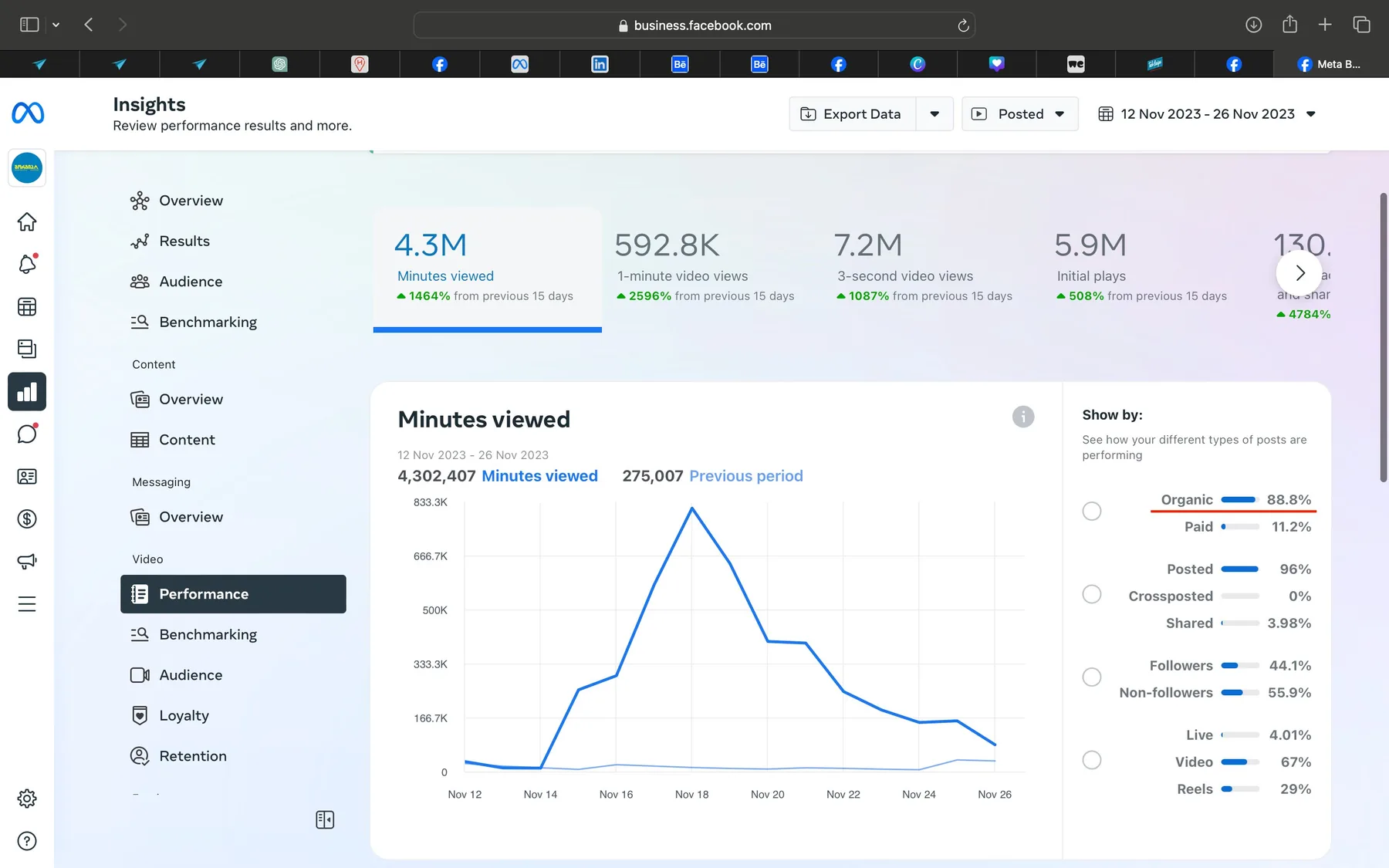
Task: Show next metric cards arrow
Action: [x=1299, y=272]
